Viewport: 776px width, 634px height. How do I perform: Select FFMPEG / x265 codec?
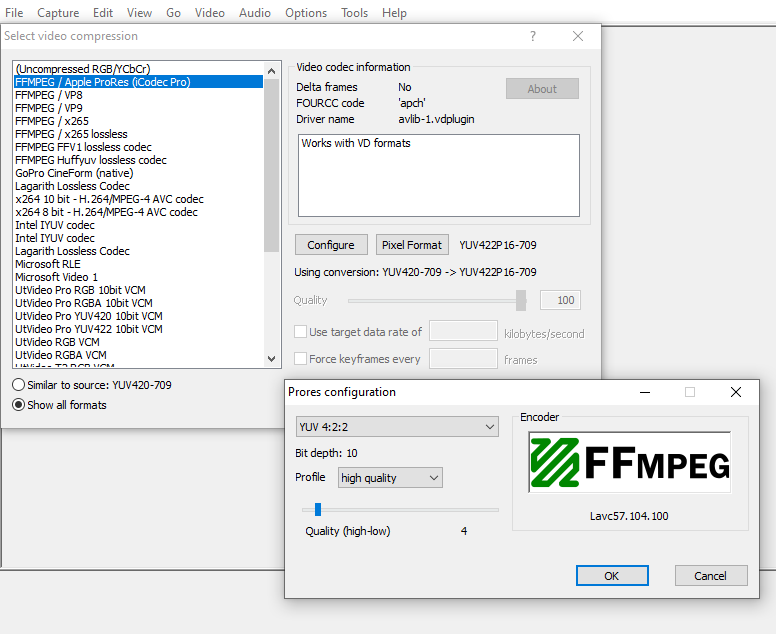(139, 121)
